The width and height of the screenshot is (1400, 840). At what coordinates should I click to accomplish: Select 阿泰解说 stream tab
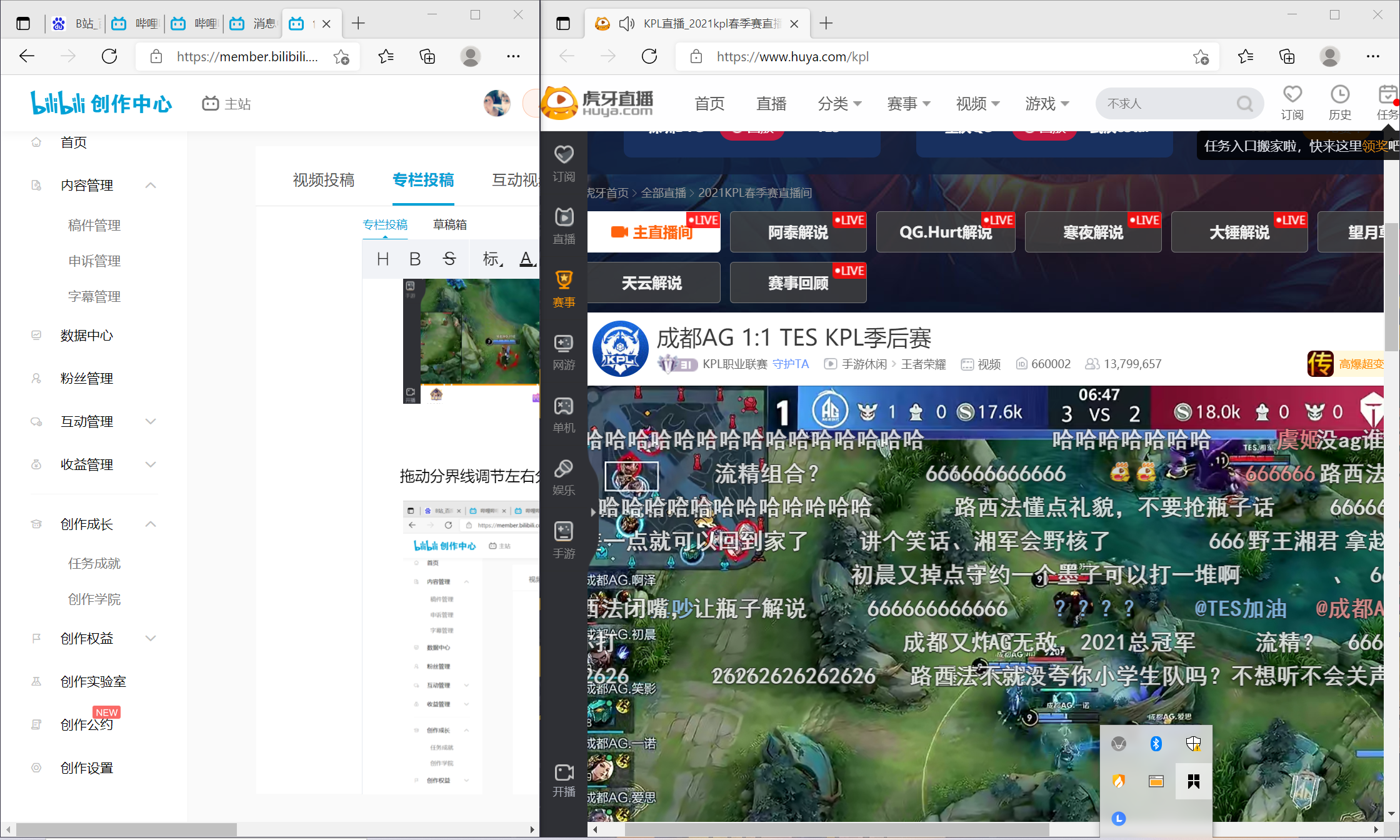[798, 232]
